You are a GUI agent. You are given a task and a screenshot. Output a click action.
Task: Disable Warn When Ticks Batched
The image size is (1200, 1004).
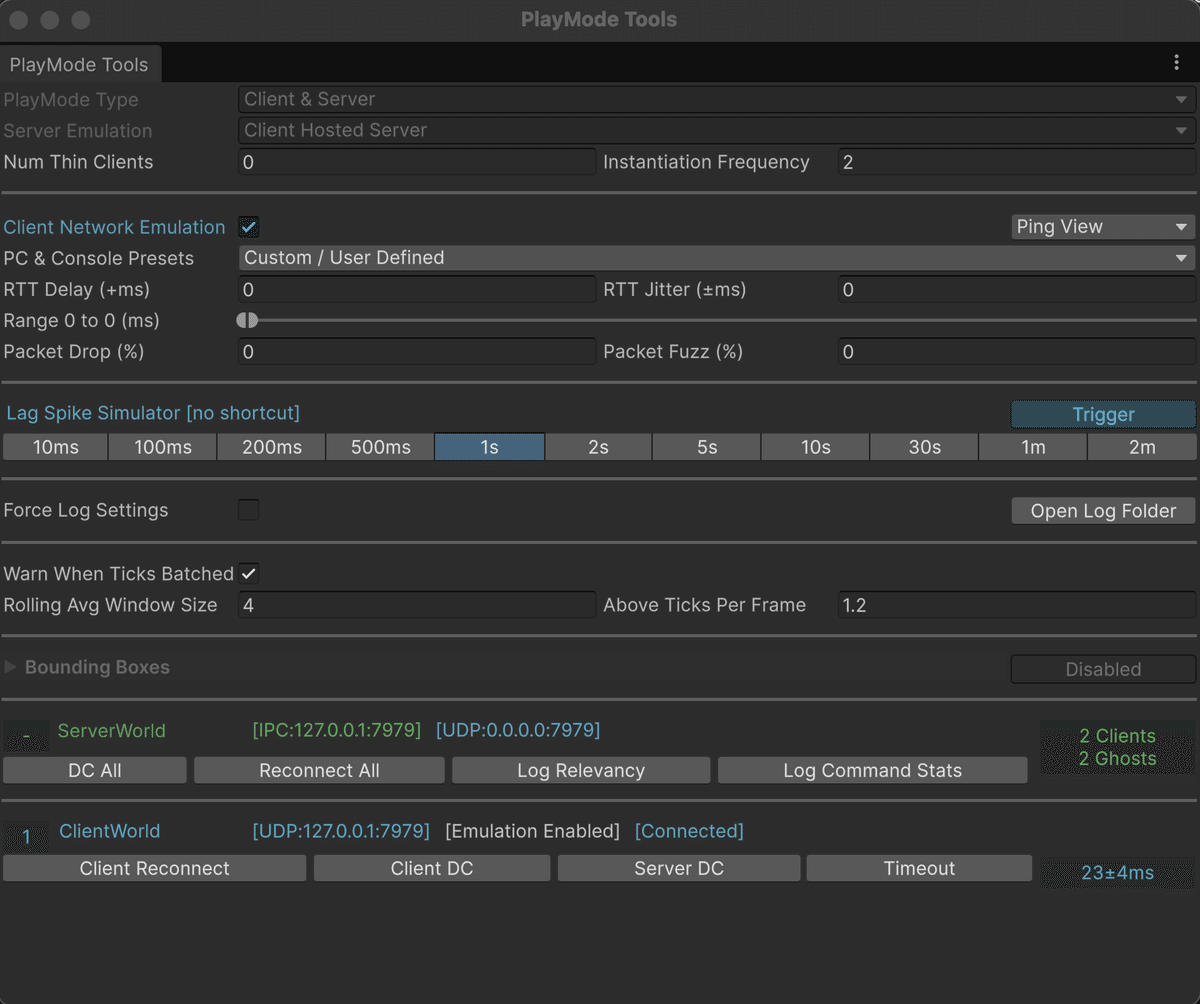pyautogui.click(x=248, y=573)
